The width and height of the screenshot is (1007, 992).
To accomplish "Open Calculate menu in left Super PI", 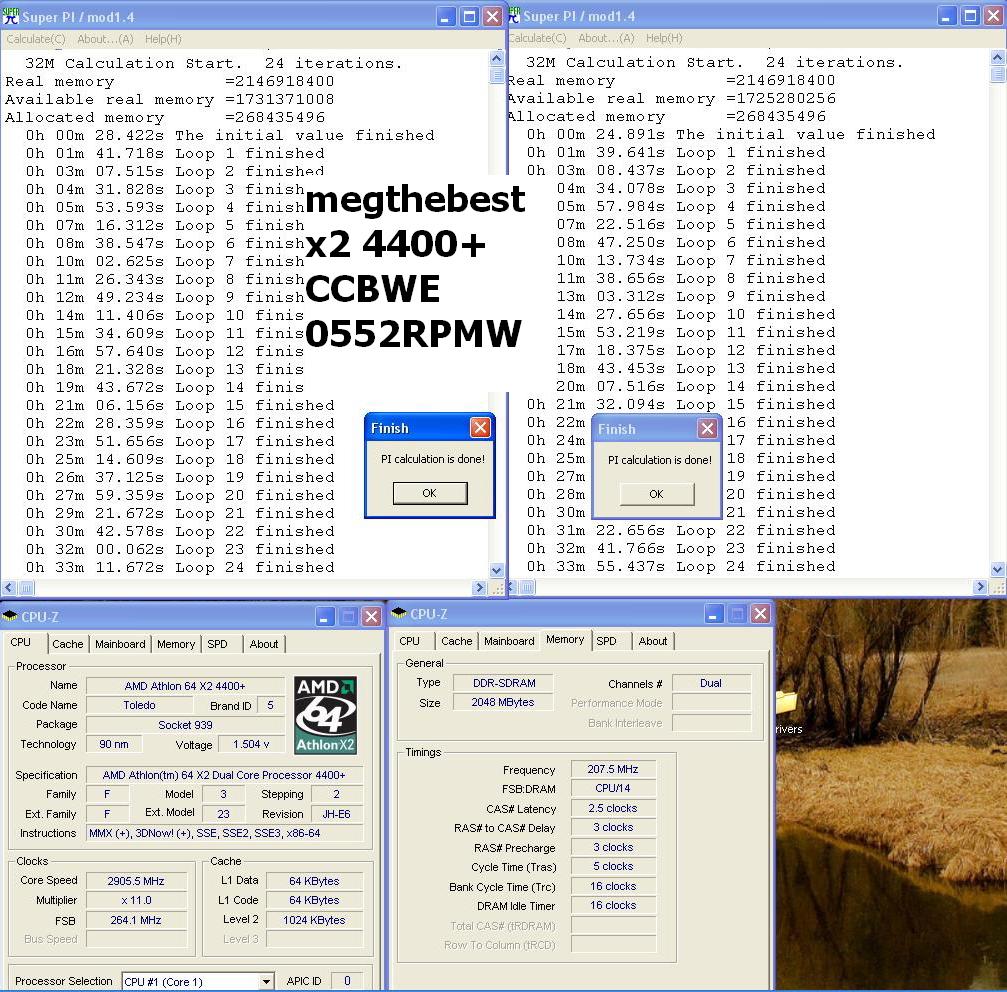I will tap(36, 39).
